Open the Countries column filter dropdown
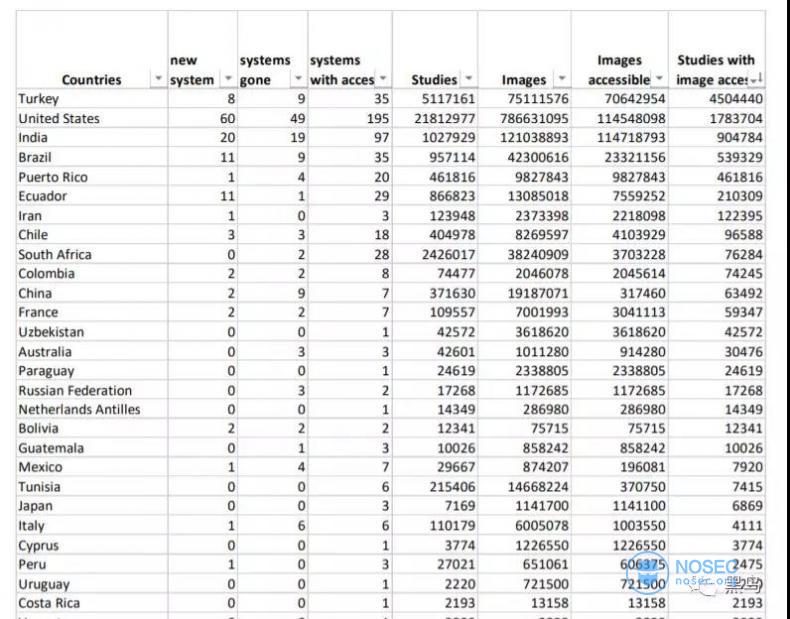Image resolution: width=790 pixels, height=619 pixels. coord(159,80)
